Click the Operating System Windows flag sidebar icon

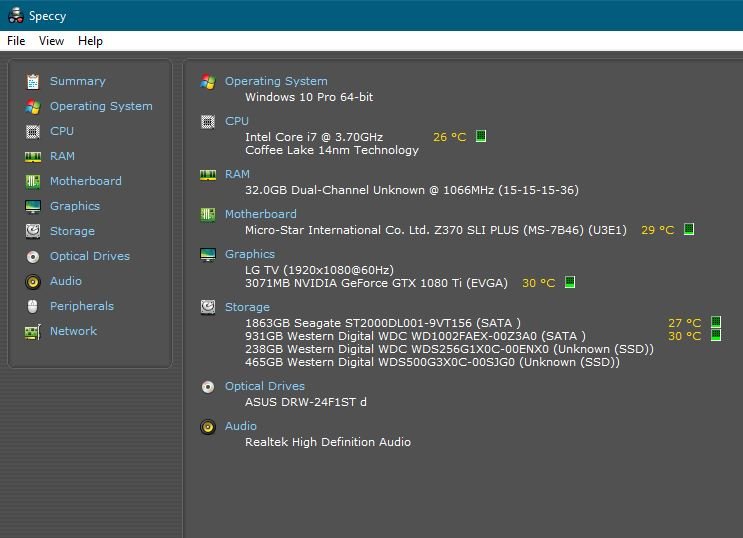tap(33, 107)
